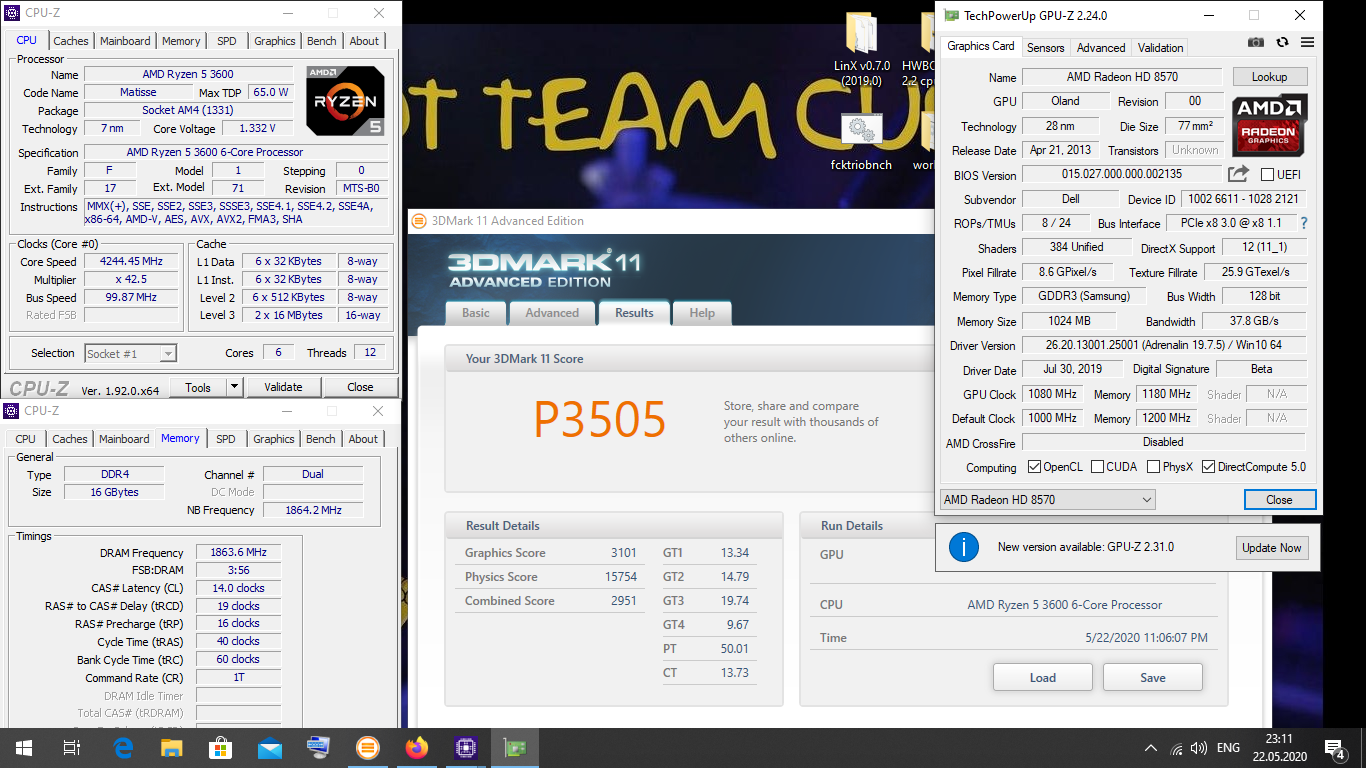The image size is (1366, 768).
Task: Open Microsoft Store from the taskbar
Action: click(221, 748)
